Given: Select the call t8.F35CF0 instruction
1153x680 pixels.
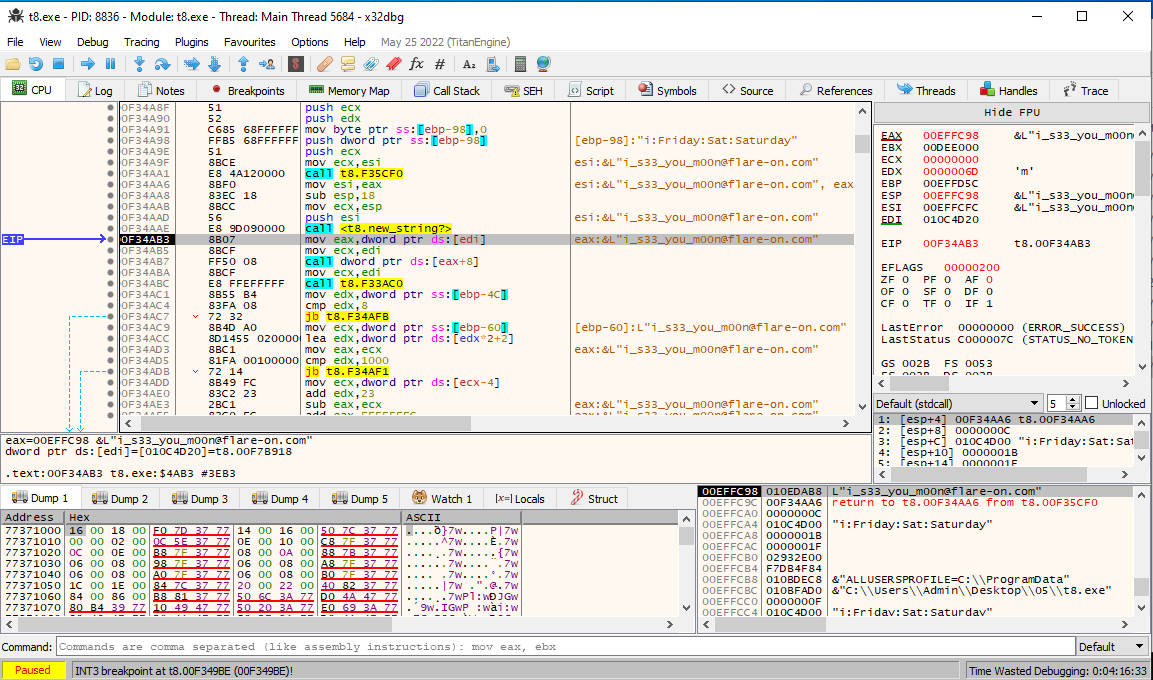Looking at the screenshot, I should click(354, 173).
